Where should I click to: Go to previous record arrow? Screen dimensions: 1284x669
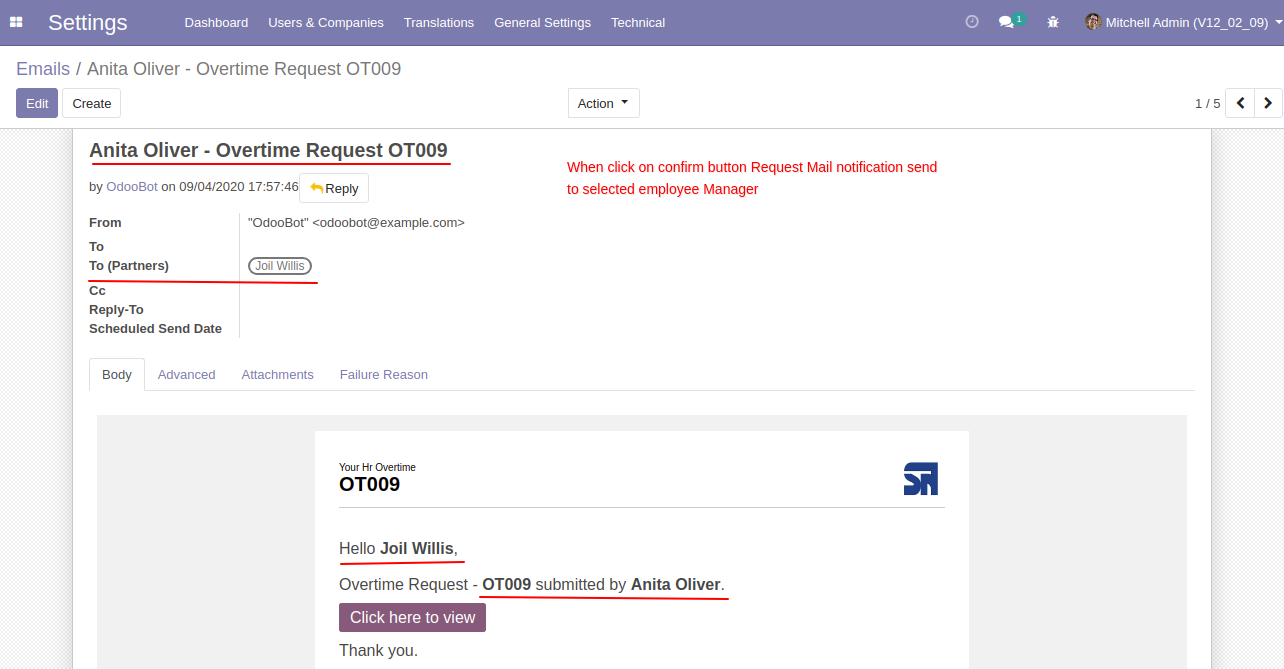click(1240, 103)
